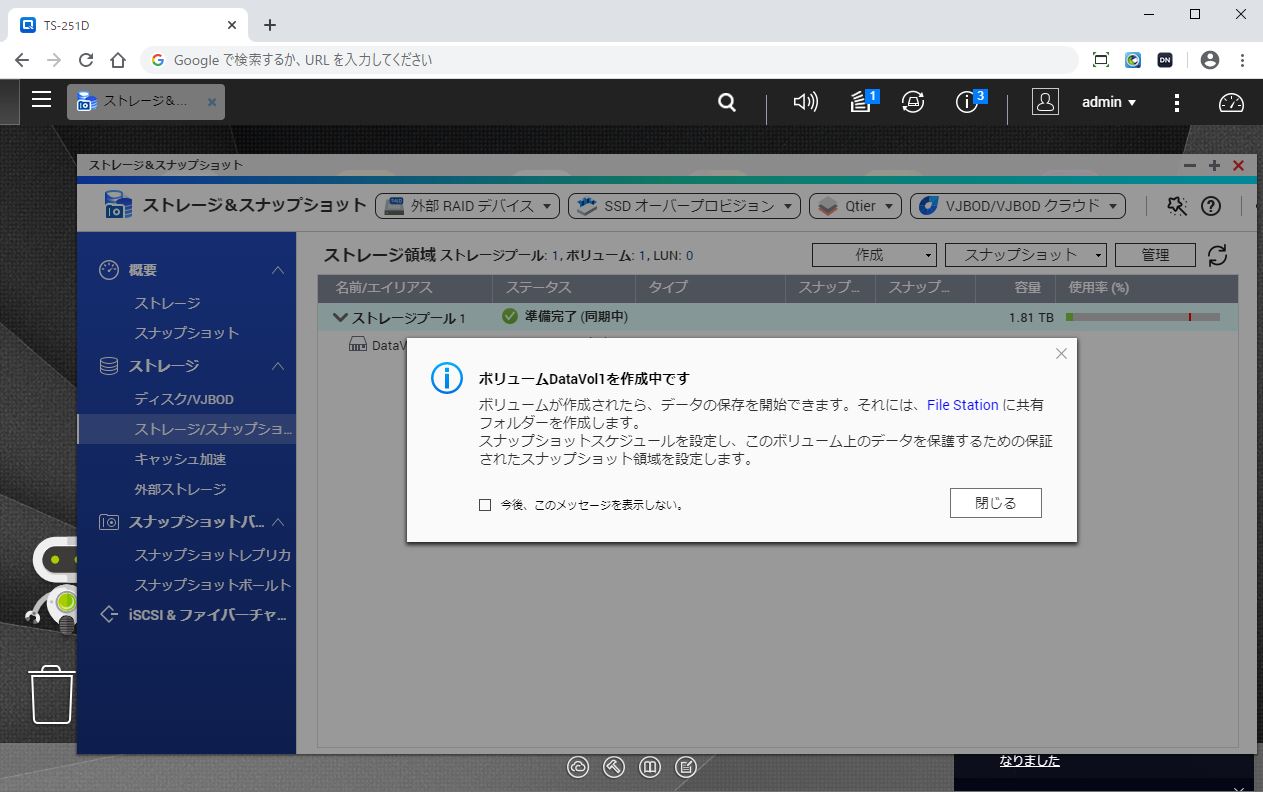Select キャッシュ加速 in the sidebar
1263x792 pixels.
180,459
